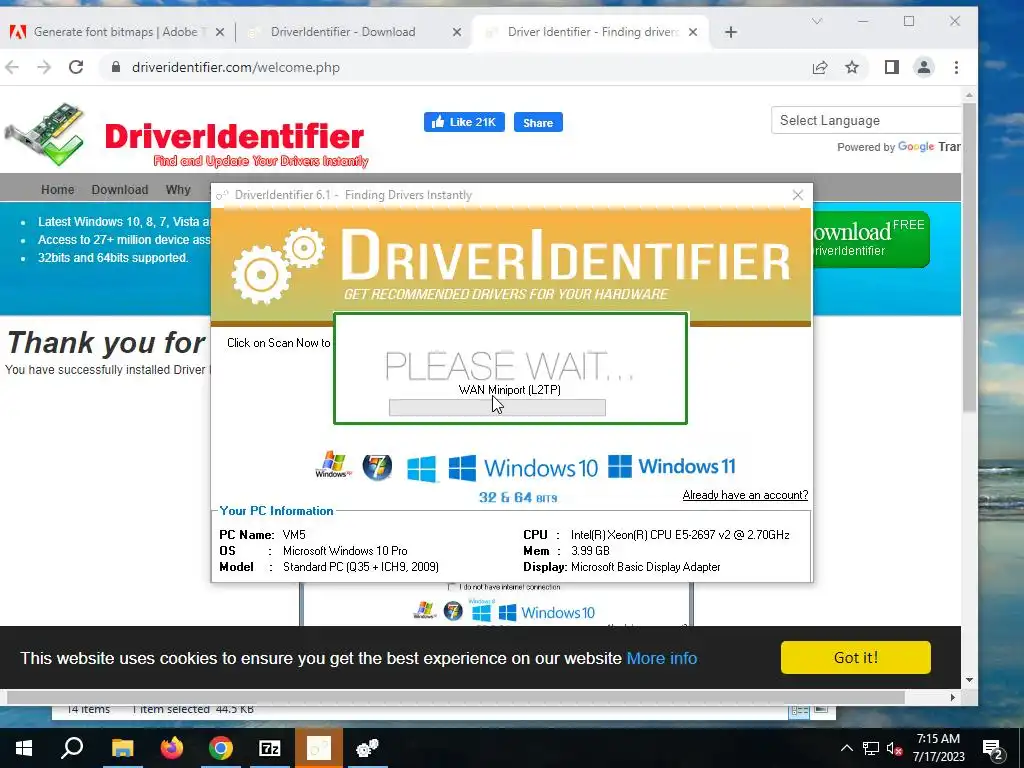Select the WAN Miniport (L2TP) status text
Viewport: 1024px width, 768px height.
(x=509, y=390)
